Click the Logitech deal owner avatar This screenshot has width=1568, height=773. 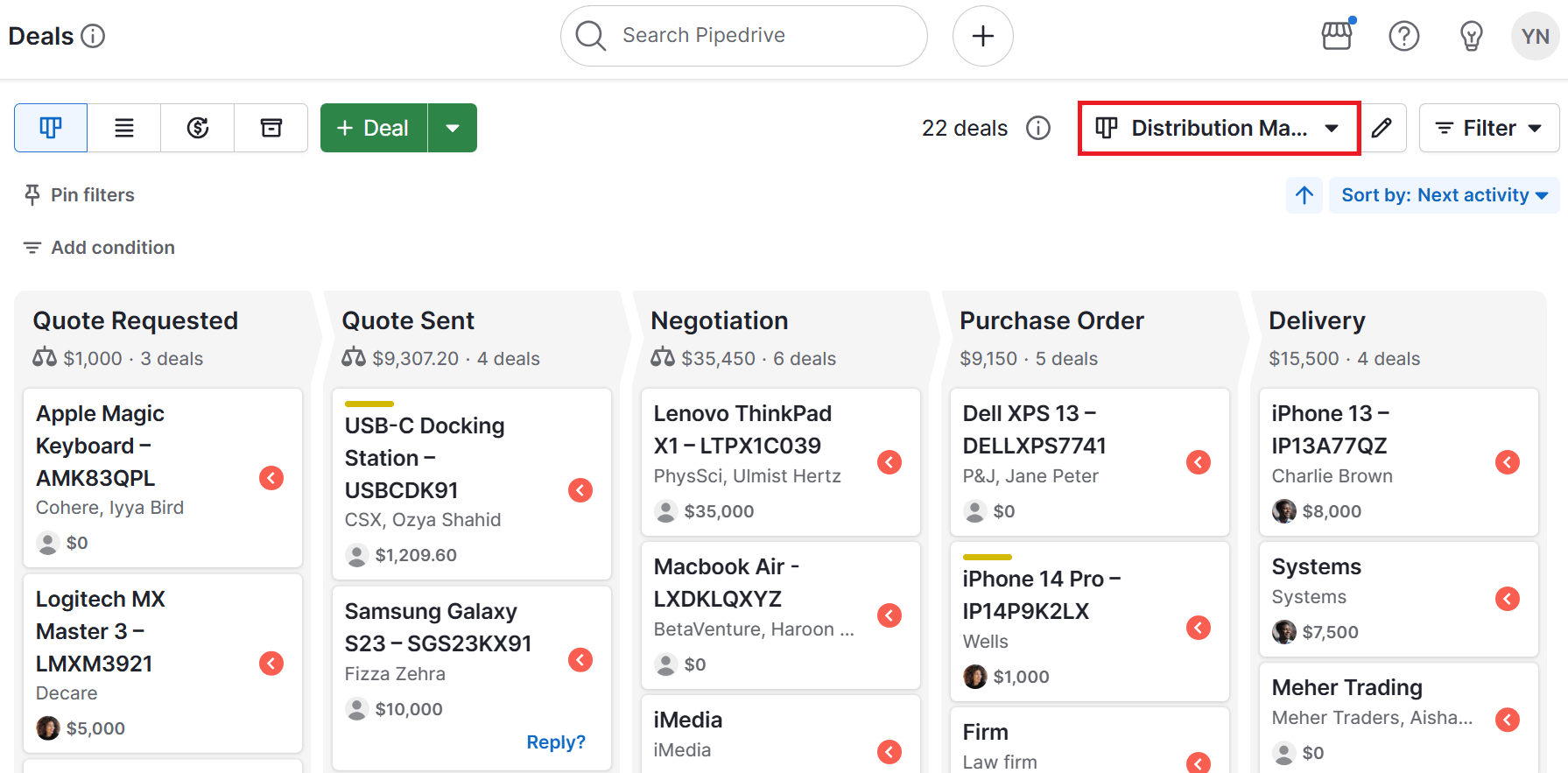point(48,727)
